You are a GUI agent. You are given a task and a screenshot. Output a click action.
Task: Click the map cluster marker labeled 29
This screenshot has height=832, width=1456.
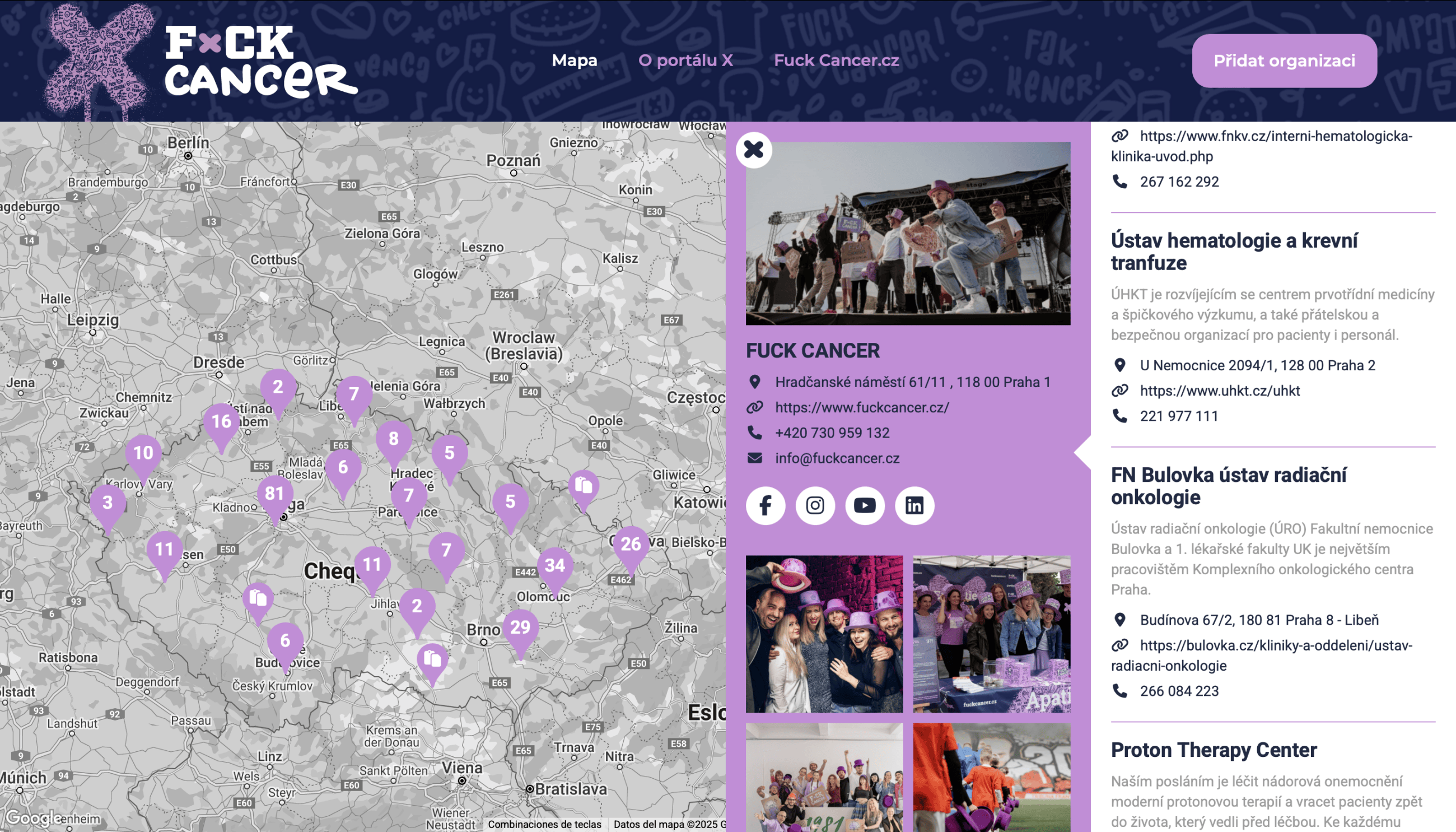520,628
